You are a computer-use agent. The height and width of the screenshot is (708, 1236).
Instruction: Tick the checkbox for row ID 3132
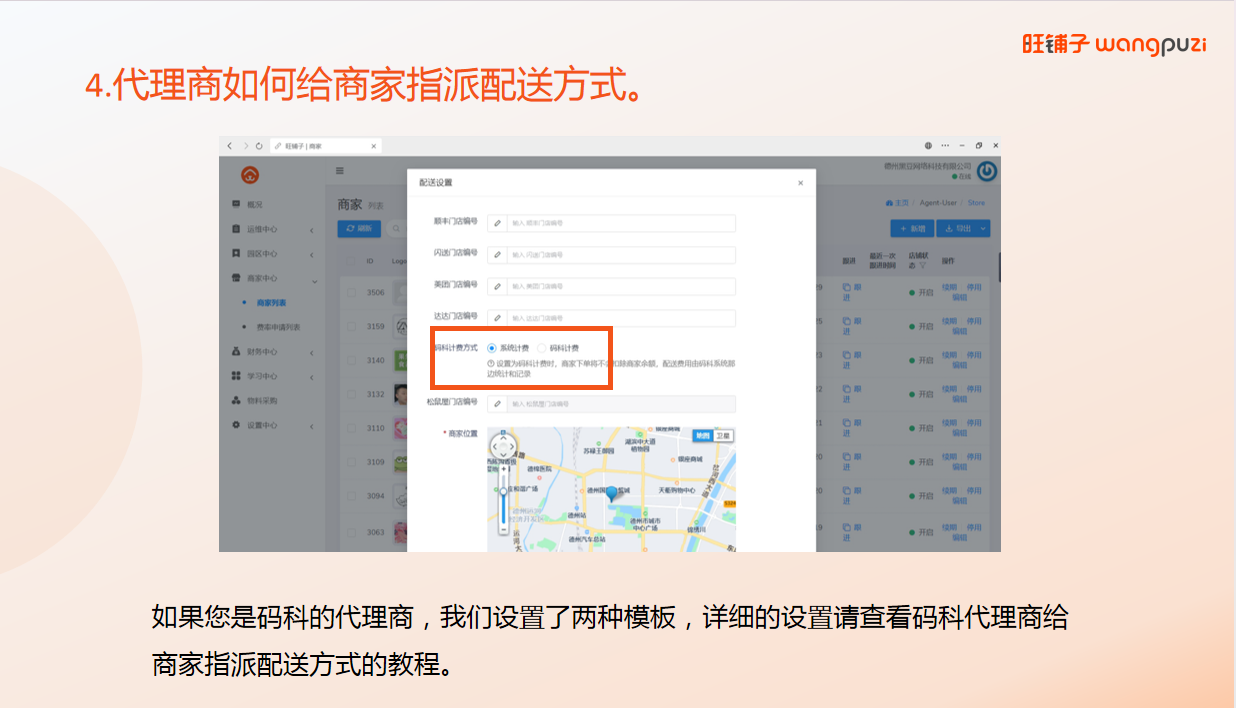[x=351, y=394]
